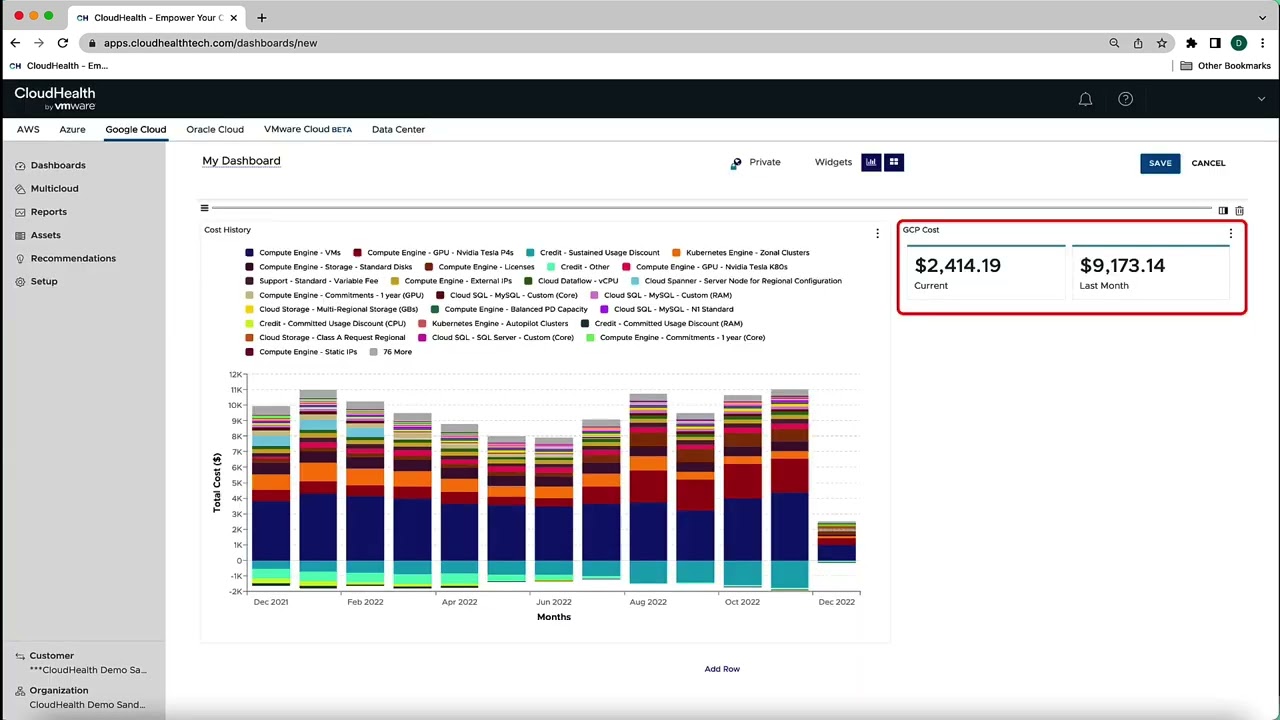1280x720 pixels.
Task: Cancel dashboard editing
Action: 1208,163
